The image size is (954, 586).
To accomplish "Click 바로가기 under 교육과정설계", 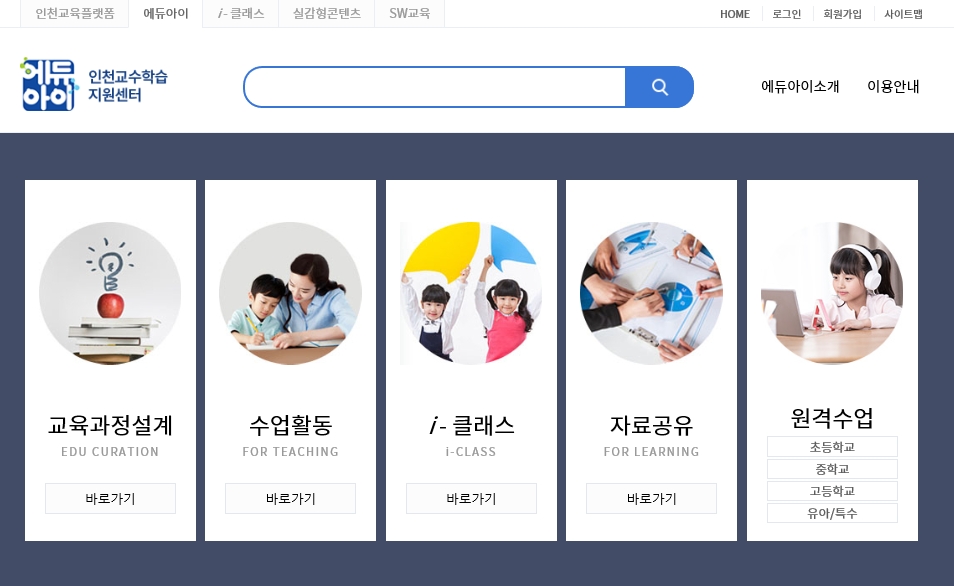I will pyautogui.click(x=110, y=498).
